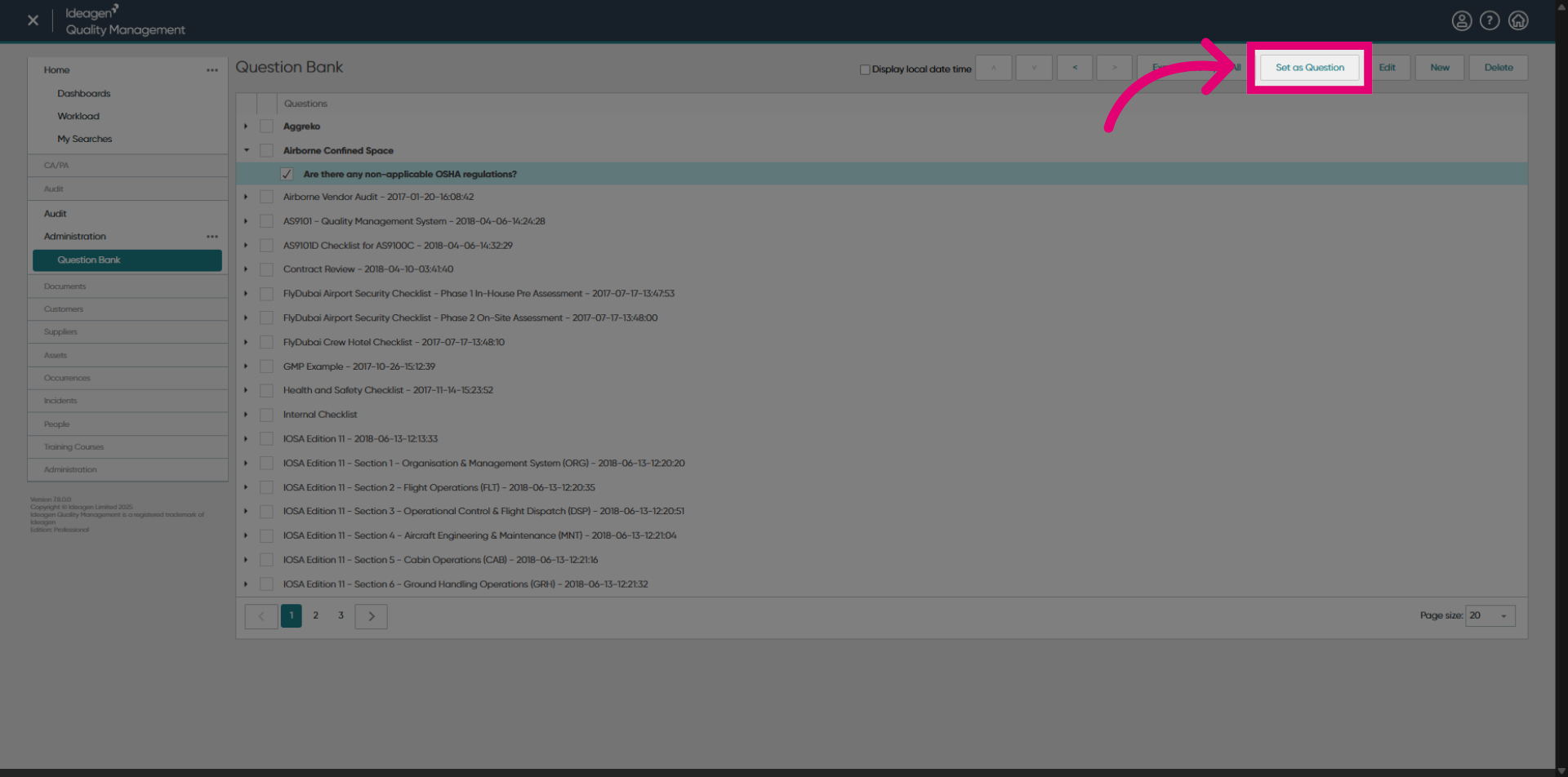Viewport: 1568px width, 777px height.
Task: Expand the Aggreko tree node
Action: tap(246, 127)
